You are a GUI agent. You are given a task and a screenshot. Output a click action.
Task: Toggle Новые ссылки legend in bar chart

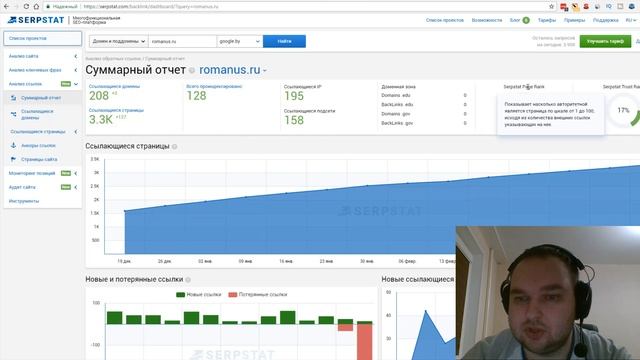click(x=198, y=295)
